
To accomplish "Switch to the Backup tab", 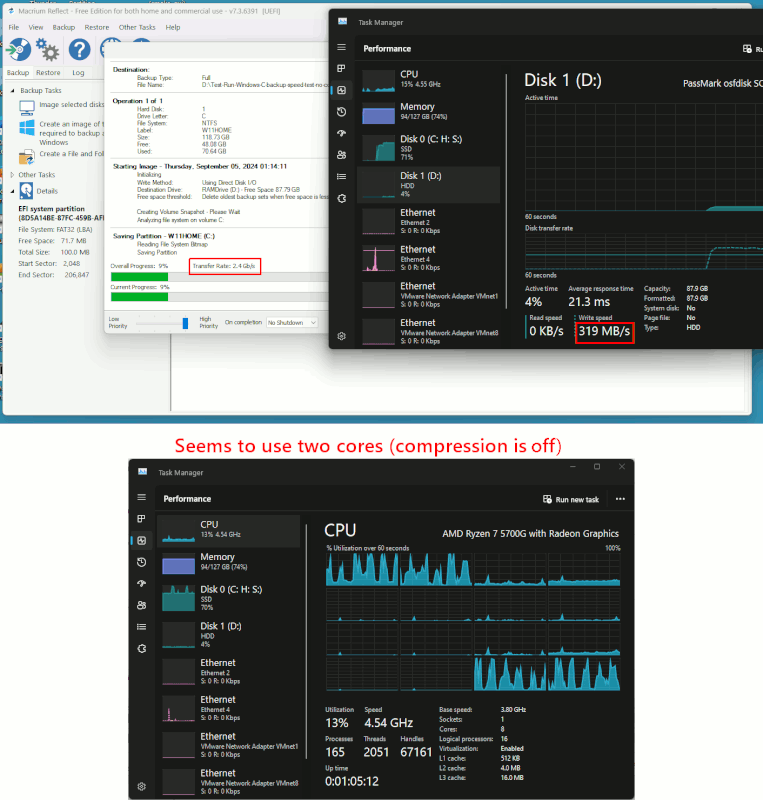I will tap(18, 72).
